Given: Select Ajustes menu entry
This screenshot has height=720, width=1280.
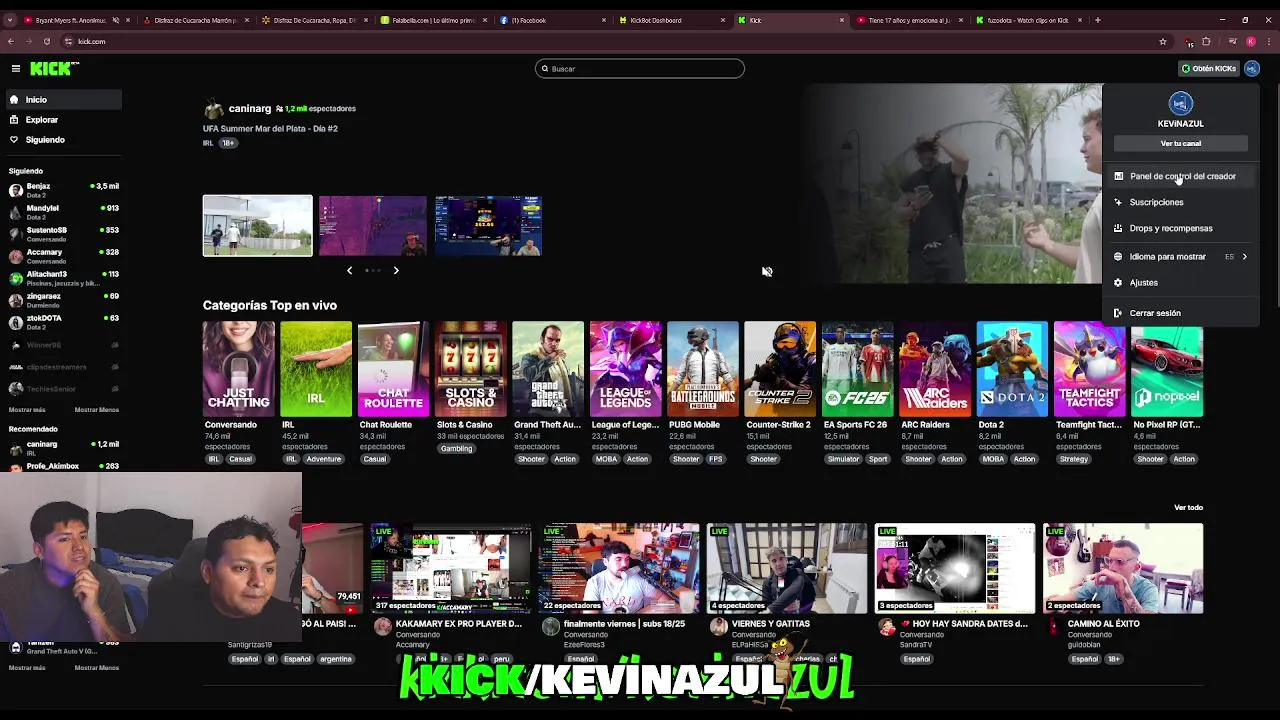Looking at the screenshot, I should coord(1180,283).
